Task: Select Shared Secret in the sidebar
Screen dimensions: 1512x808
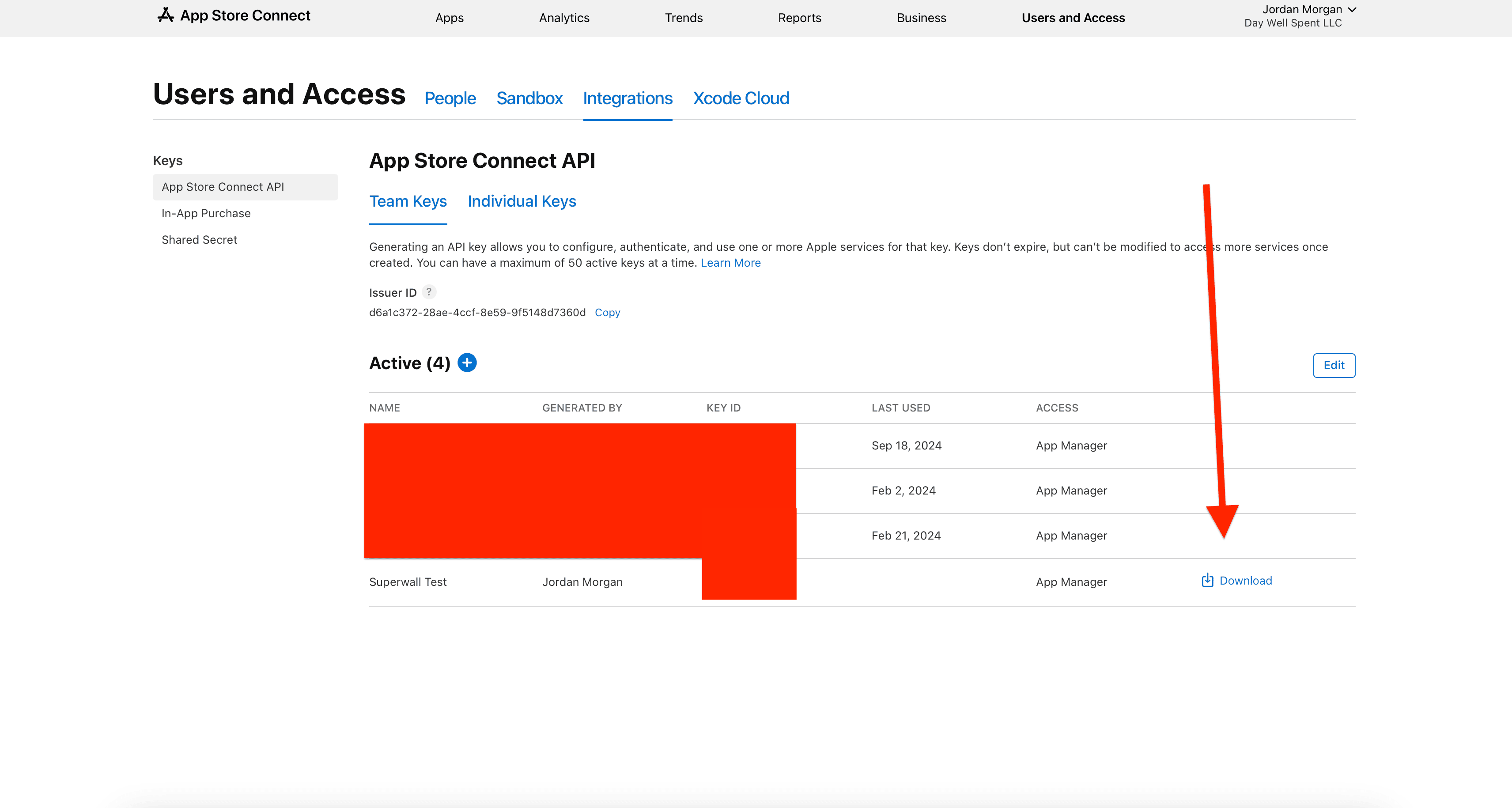Action: point(199,240)
